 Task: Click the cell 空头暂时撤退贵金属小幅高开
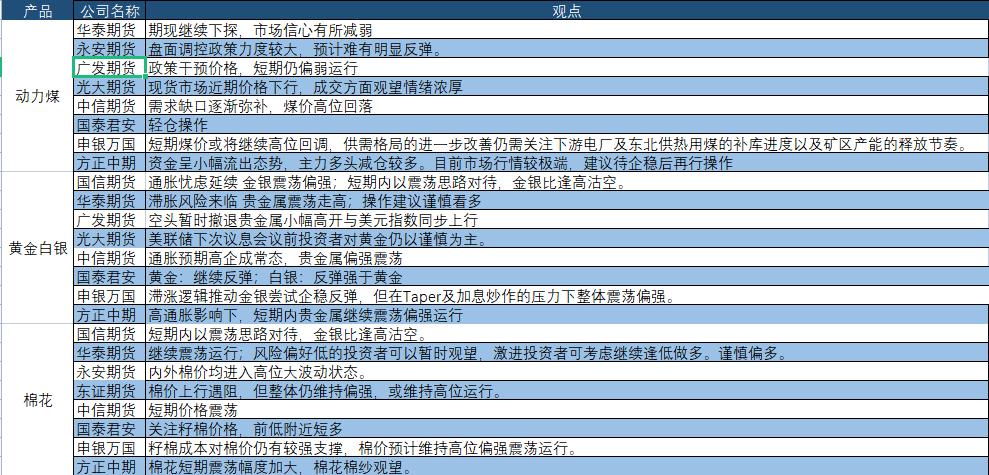[567, 220]
